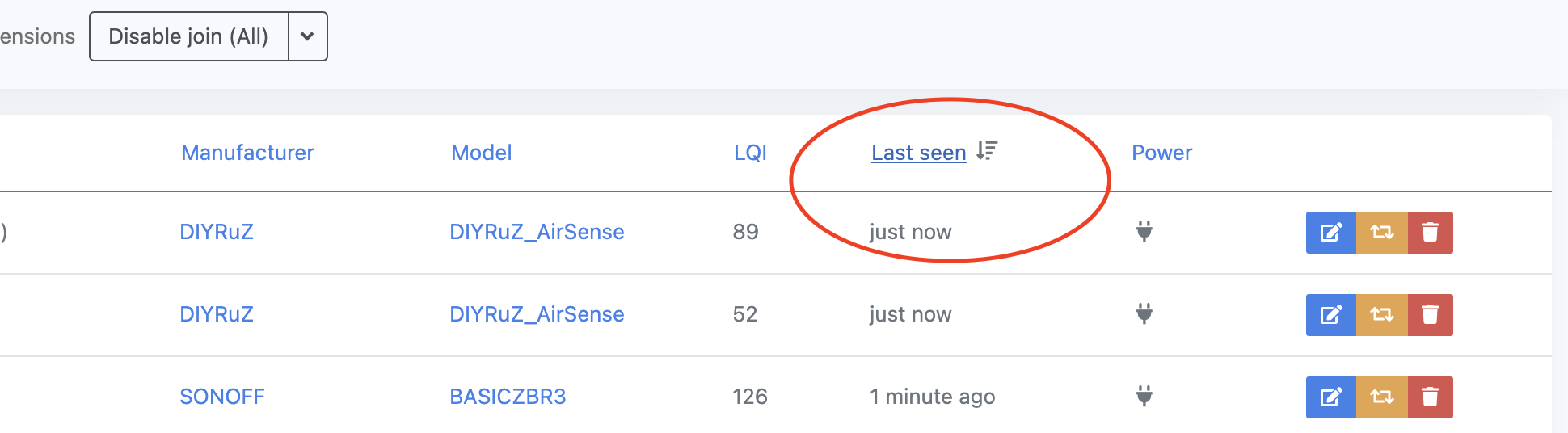Sort table by Manufacturer column
This screenshot has width=1568, height=433.
[x=247, y=153]
